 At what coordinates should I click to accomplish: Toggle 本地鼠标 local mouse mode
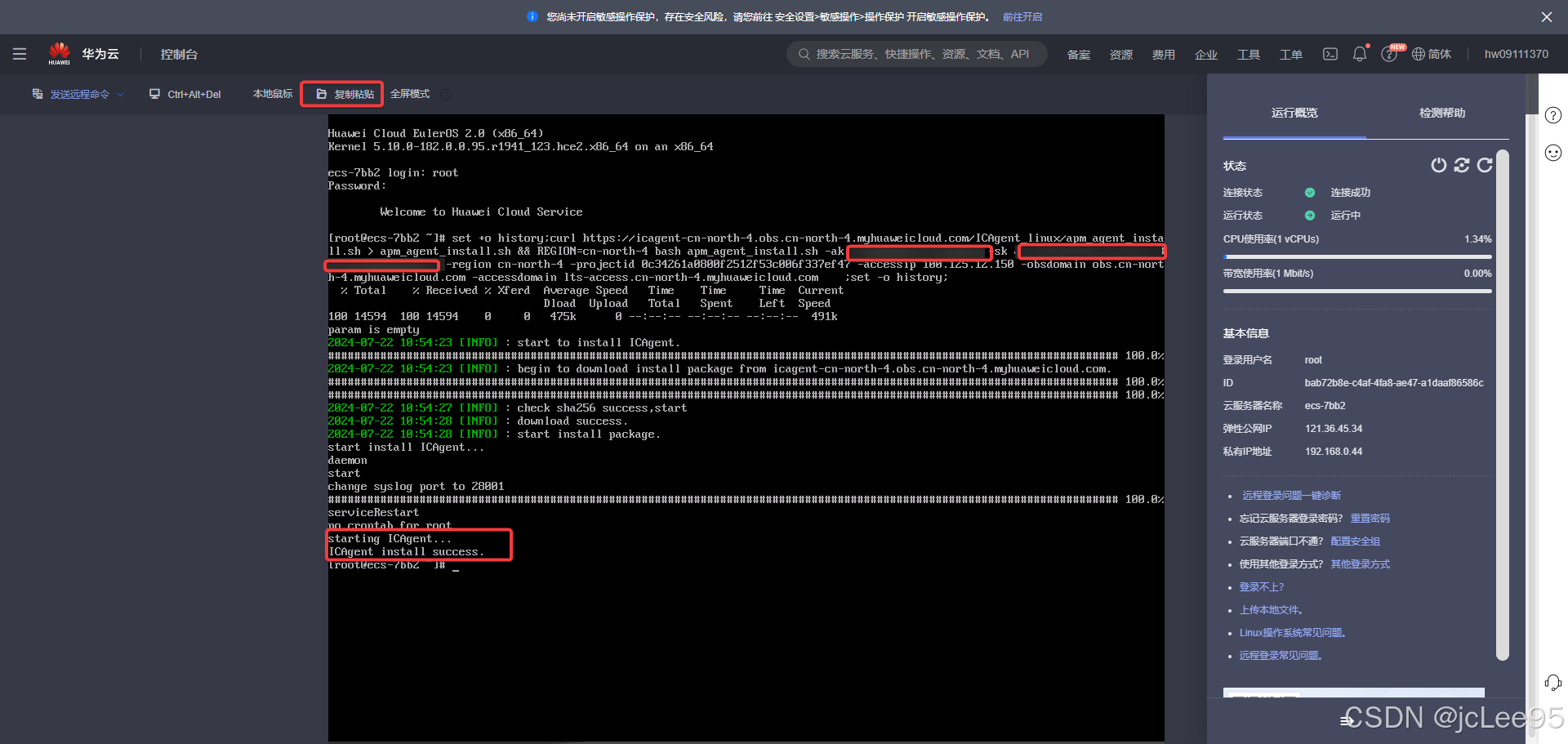[x=273, y=94]
